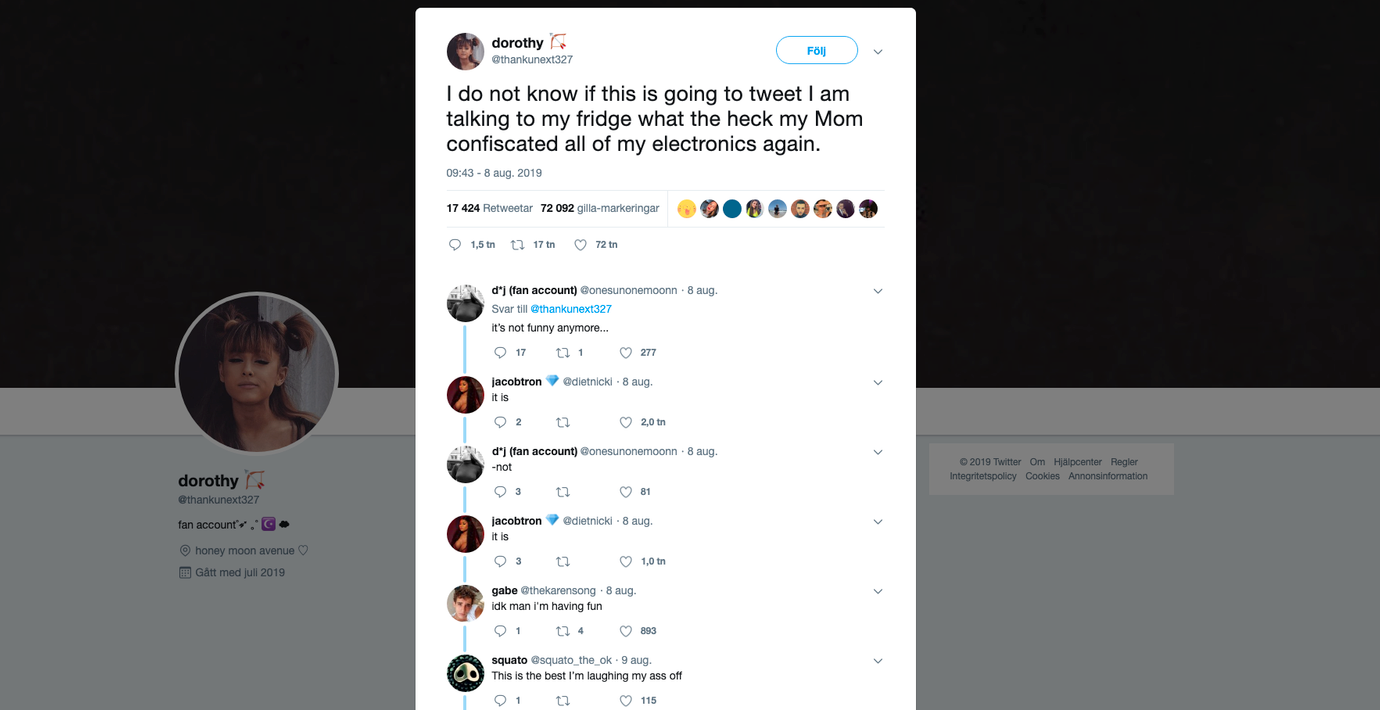This screenshot has width=1380, height=710.
Task: Like d*j's "-not" reply
Action: coord(626,492)
